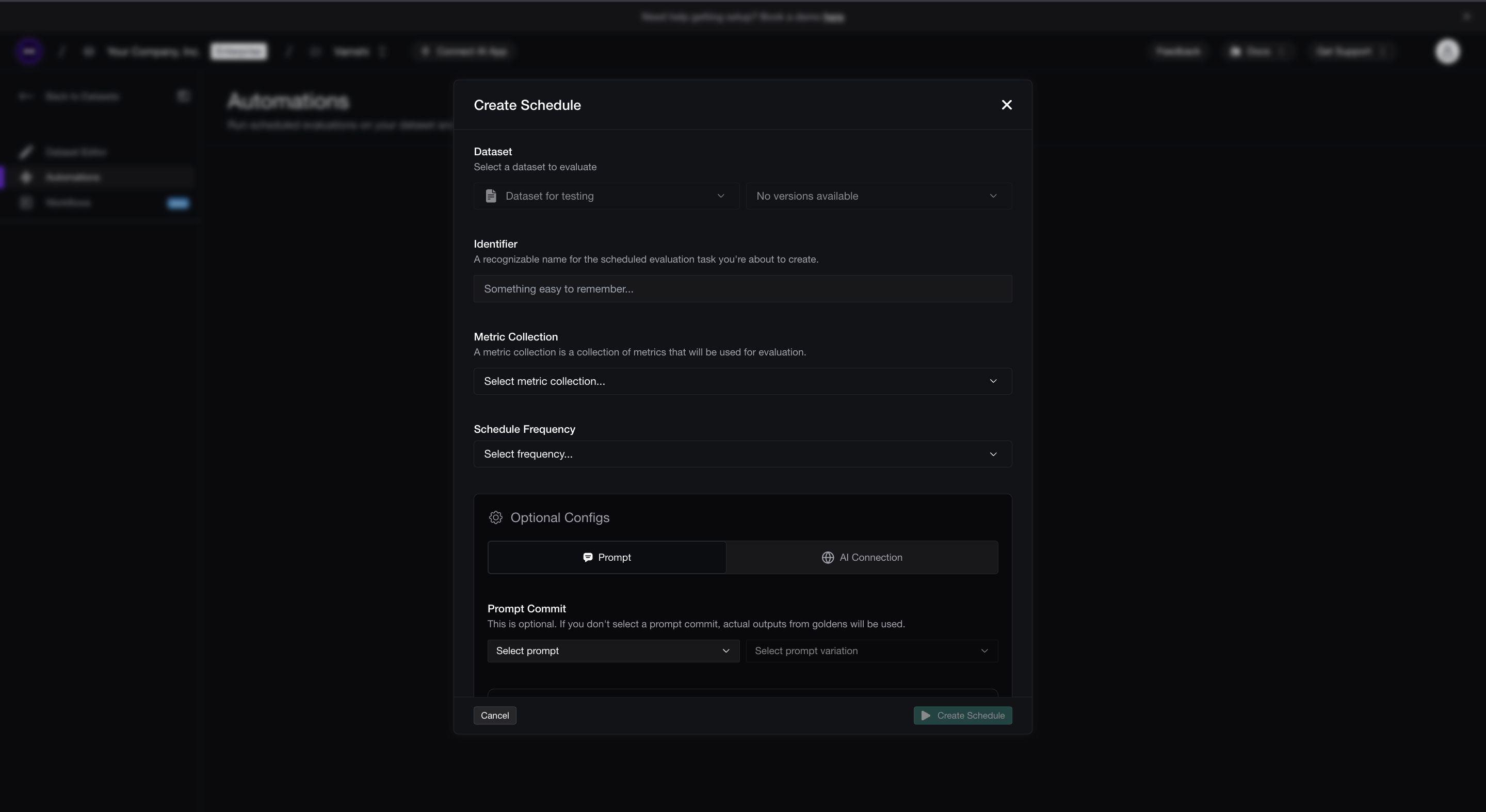Click the Identifier heading label

click(495, 244)
